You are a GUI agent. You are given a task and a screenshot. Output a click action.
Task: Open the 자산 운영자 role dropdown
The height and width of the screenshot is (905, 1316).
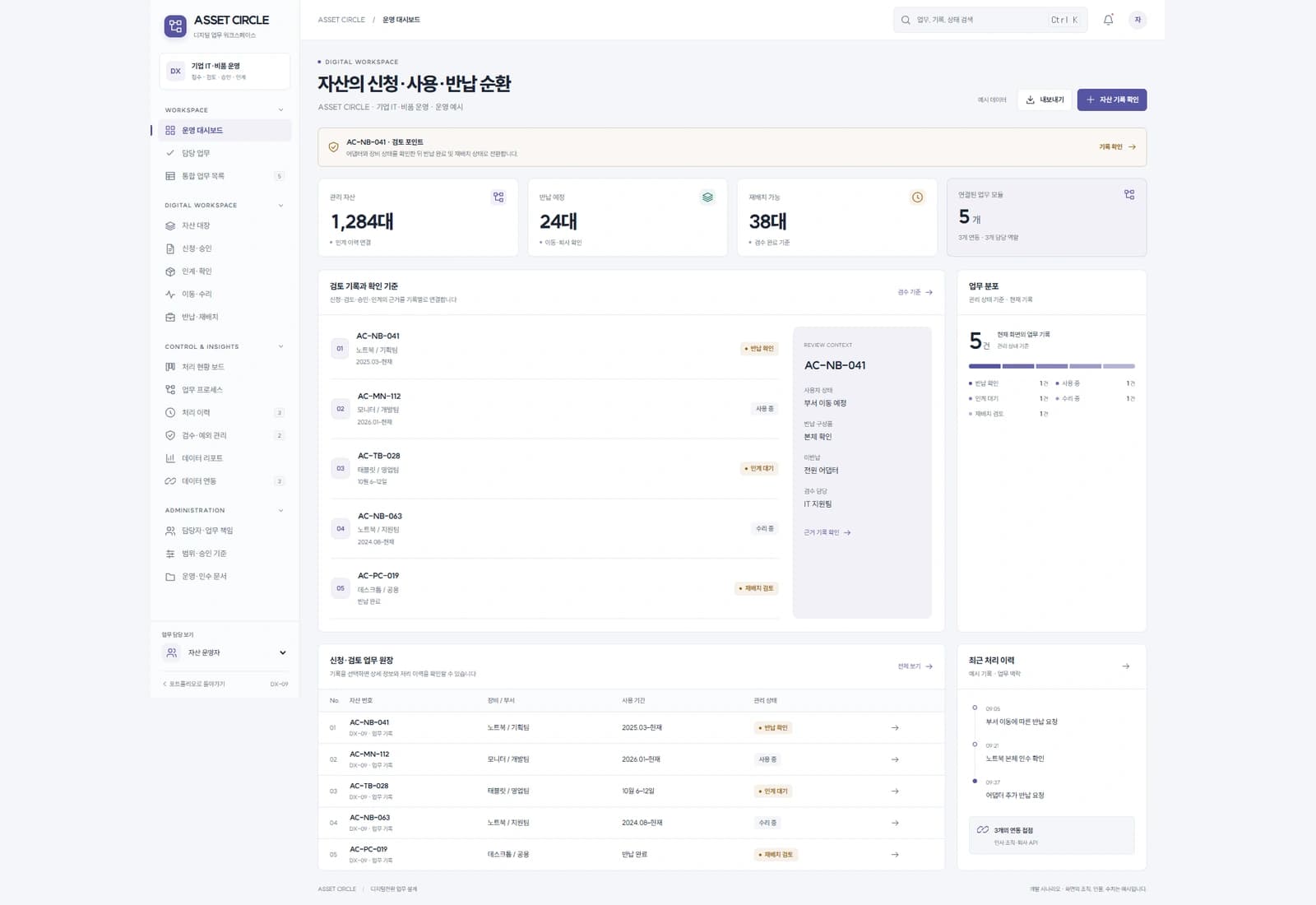(225, 652)
